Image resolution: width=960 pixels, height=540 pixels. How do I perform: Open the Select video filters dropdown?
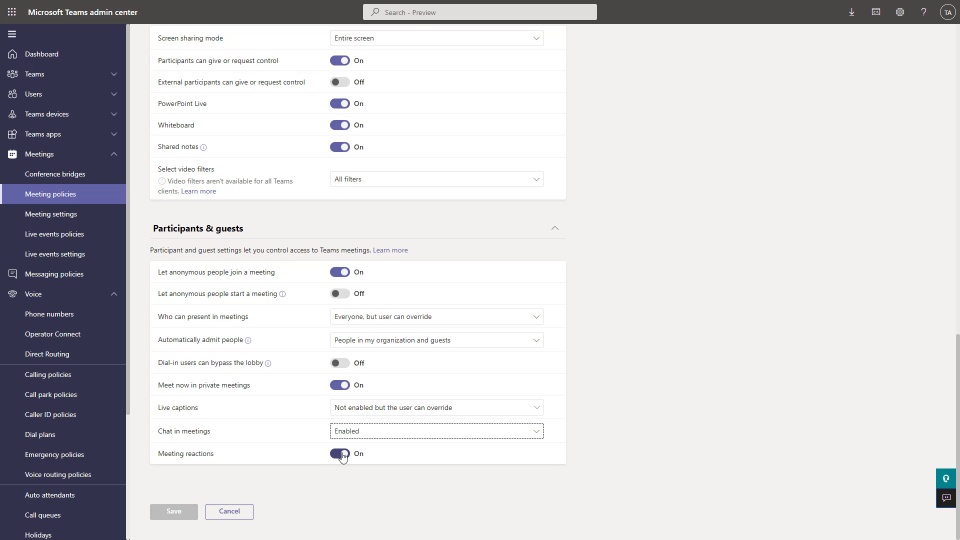(437, 179)
